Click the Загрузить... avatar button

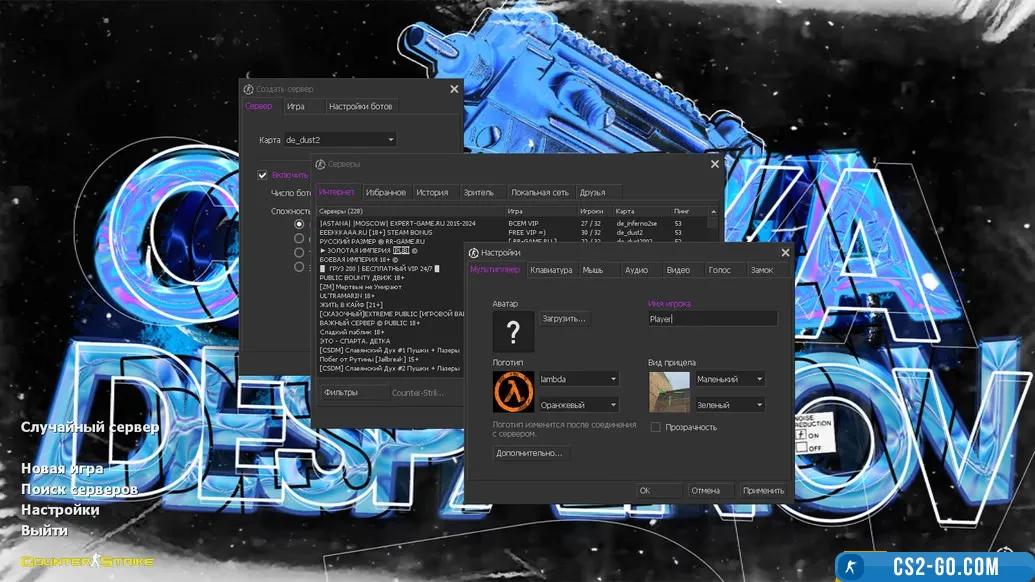(x=565, y=318)
